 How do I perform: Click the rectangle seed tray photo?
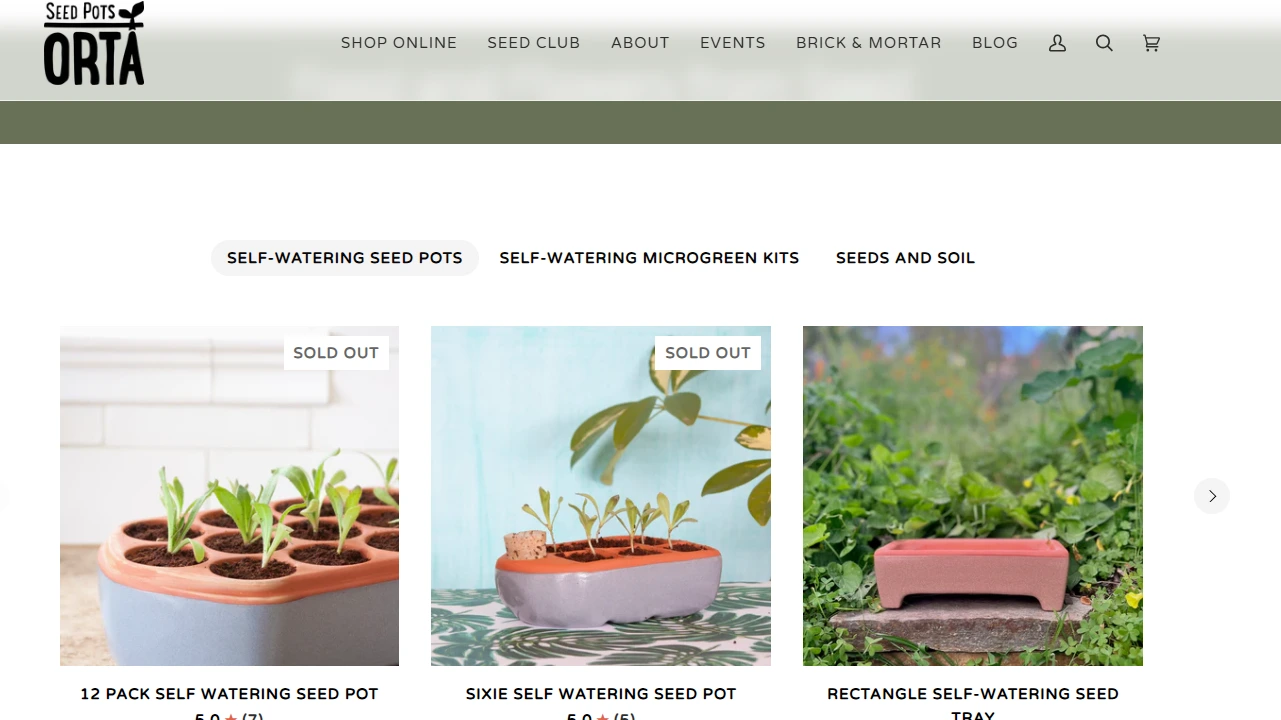[x=973, y=496]
